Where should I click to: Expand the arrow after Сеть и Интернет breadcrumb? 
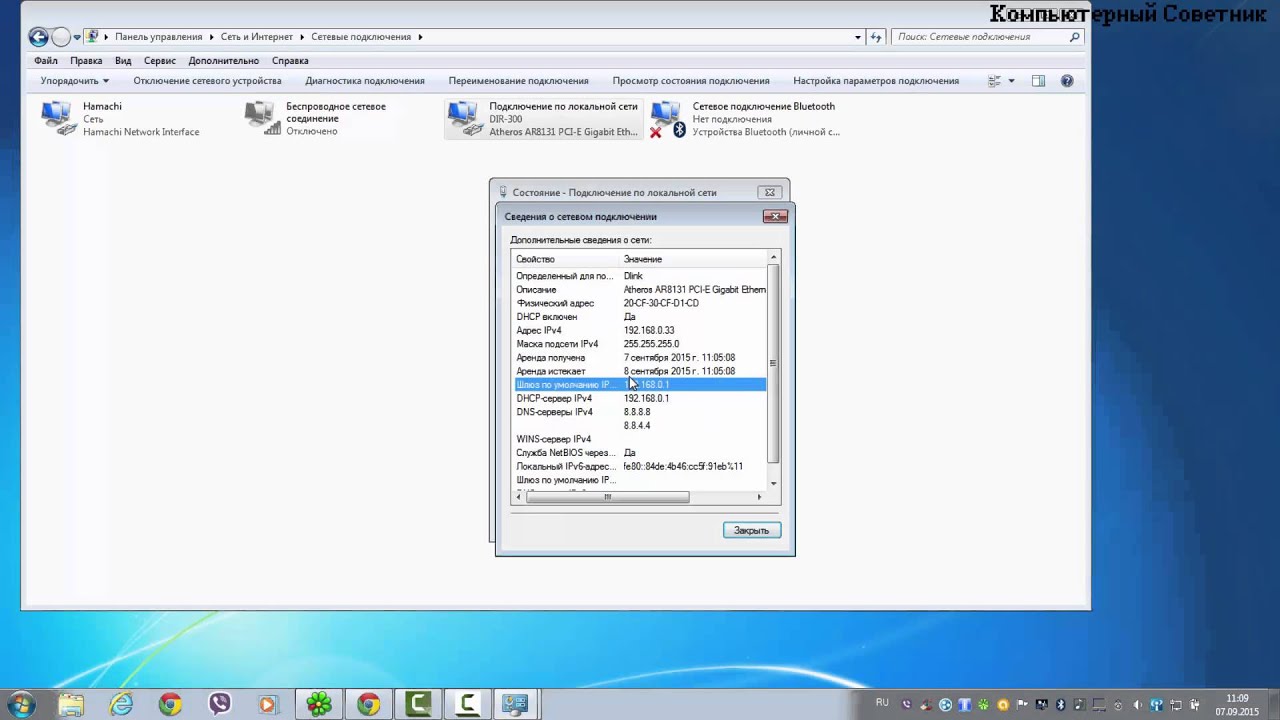302,37
